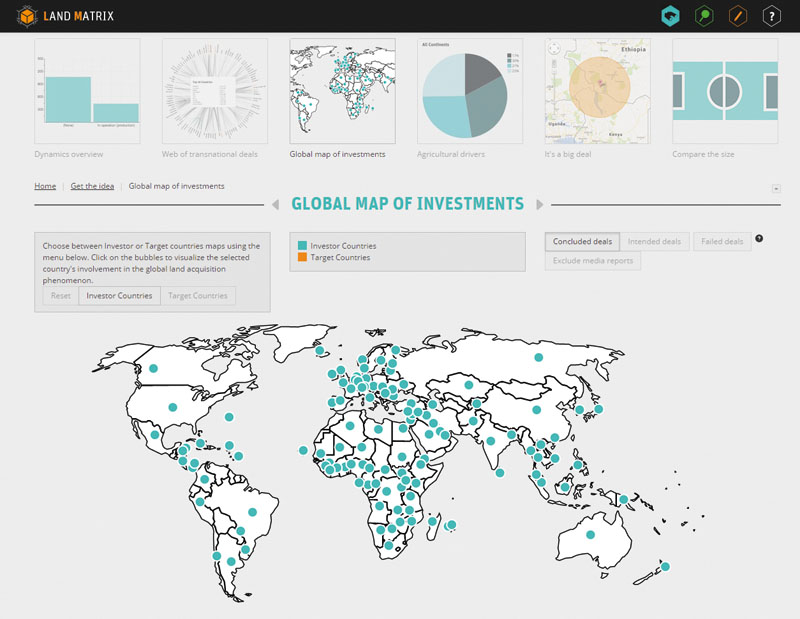Open the Agricultural drivers pie chart thumbnail
The width and height of the screenshot is (800, 619).
(x=470, y=92)
